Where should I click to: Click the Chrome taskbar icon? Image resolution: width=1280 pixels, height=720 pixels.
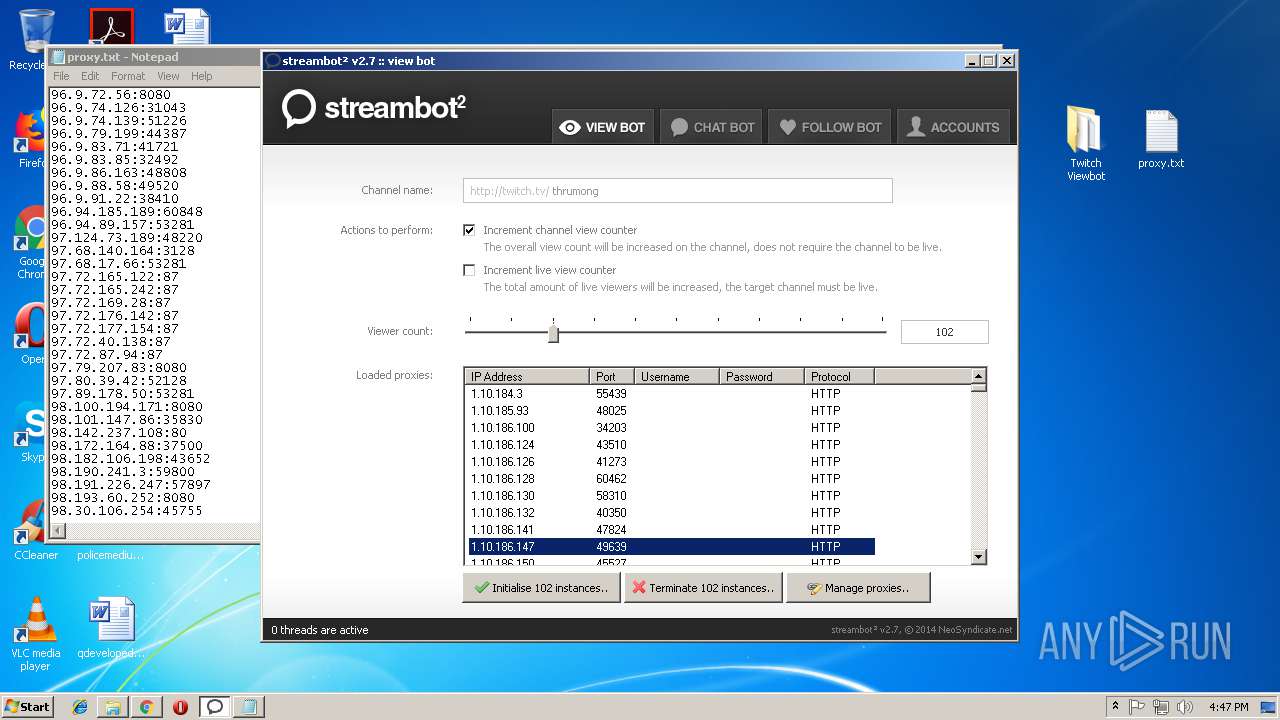(146, 707)
